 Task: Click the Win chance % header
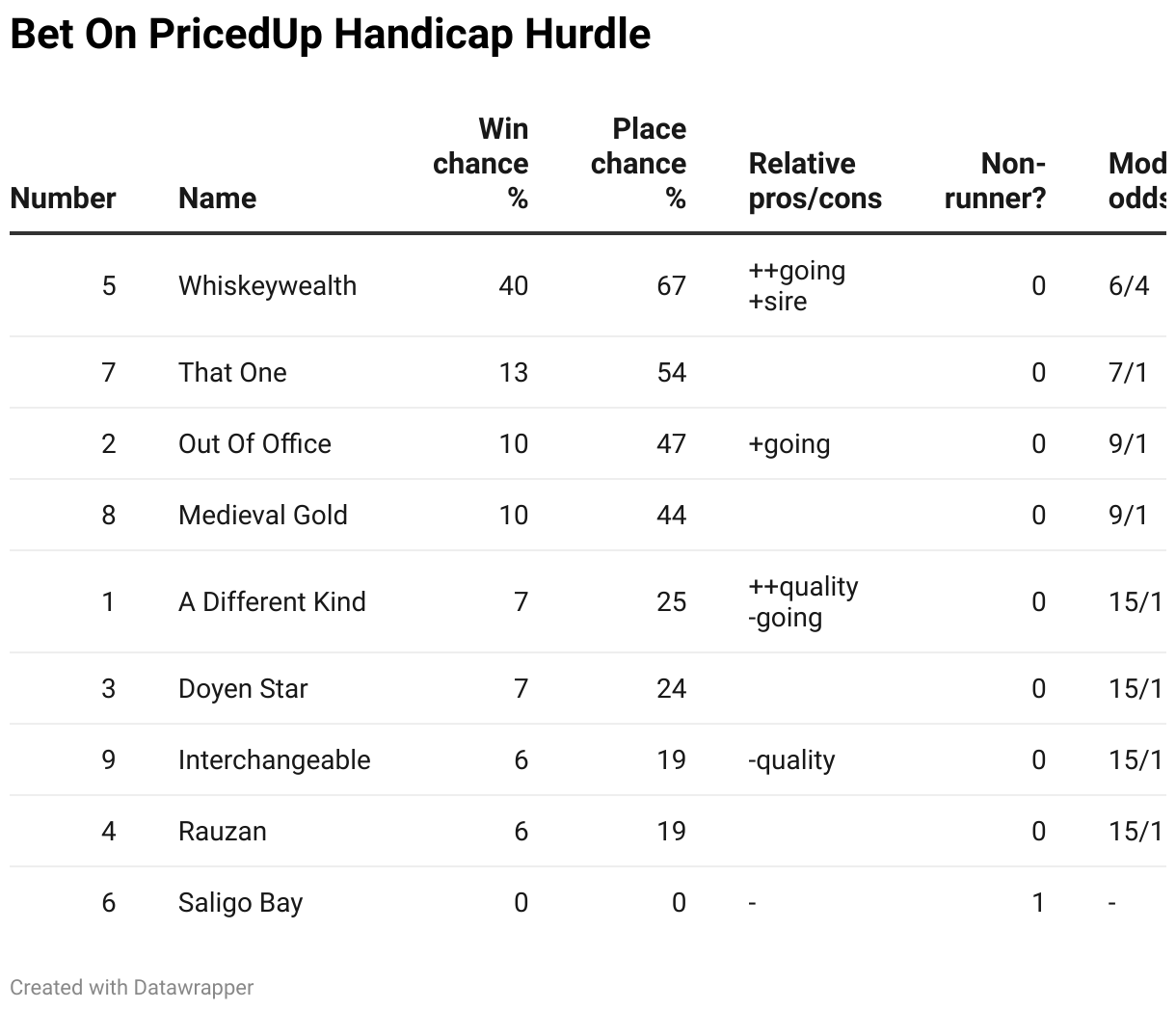pyautogui.click(x=481, y=164)
